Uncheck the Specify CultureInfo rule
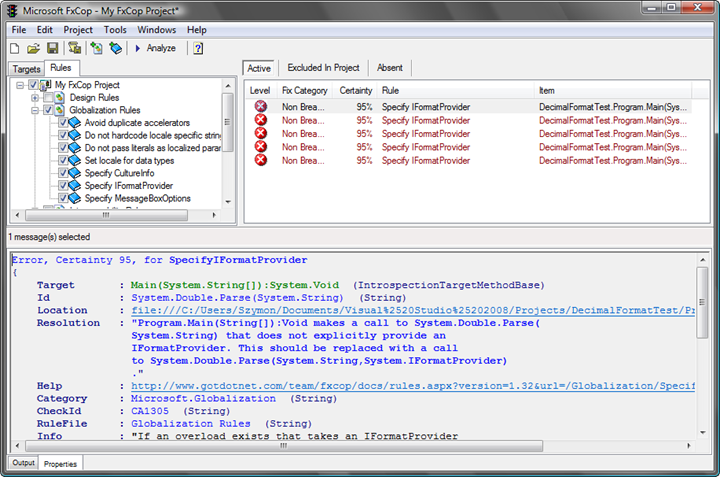The width and height of the screenshot is (720, 477). pyautogui.click(x=63, y=173)
